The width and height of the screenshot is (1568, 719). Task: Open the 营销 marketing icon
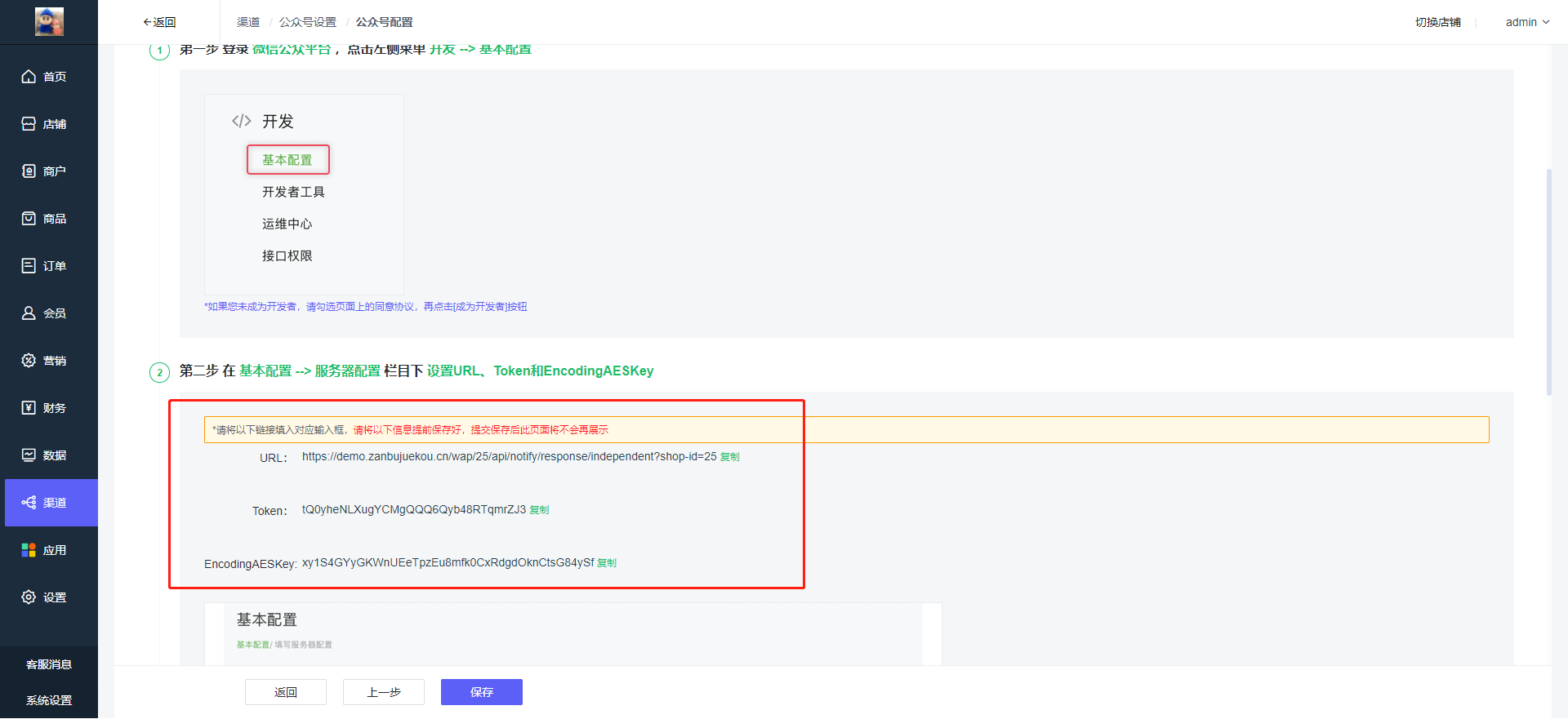click(x=29, y=361)
